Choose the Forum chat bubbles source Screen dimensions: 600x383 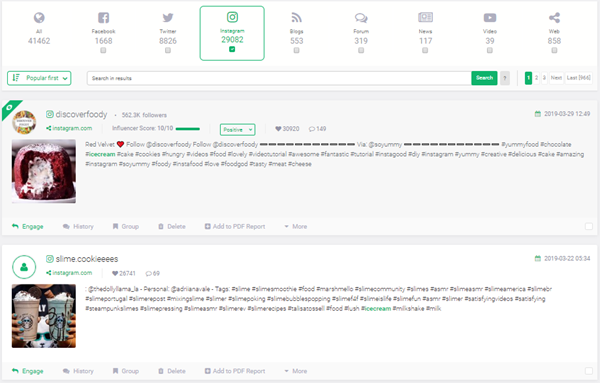coord(361,18)
